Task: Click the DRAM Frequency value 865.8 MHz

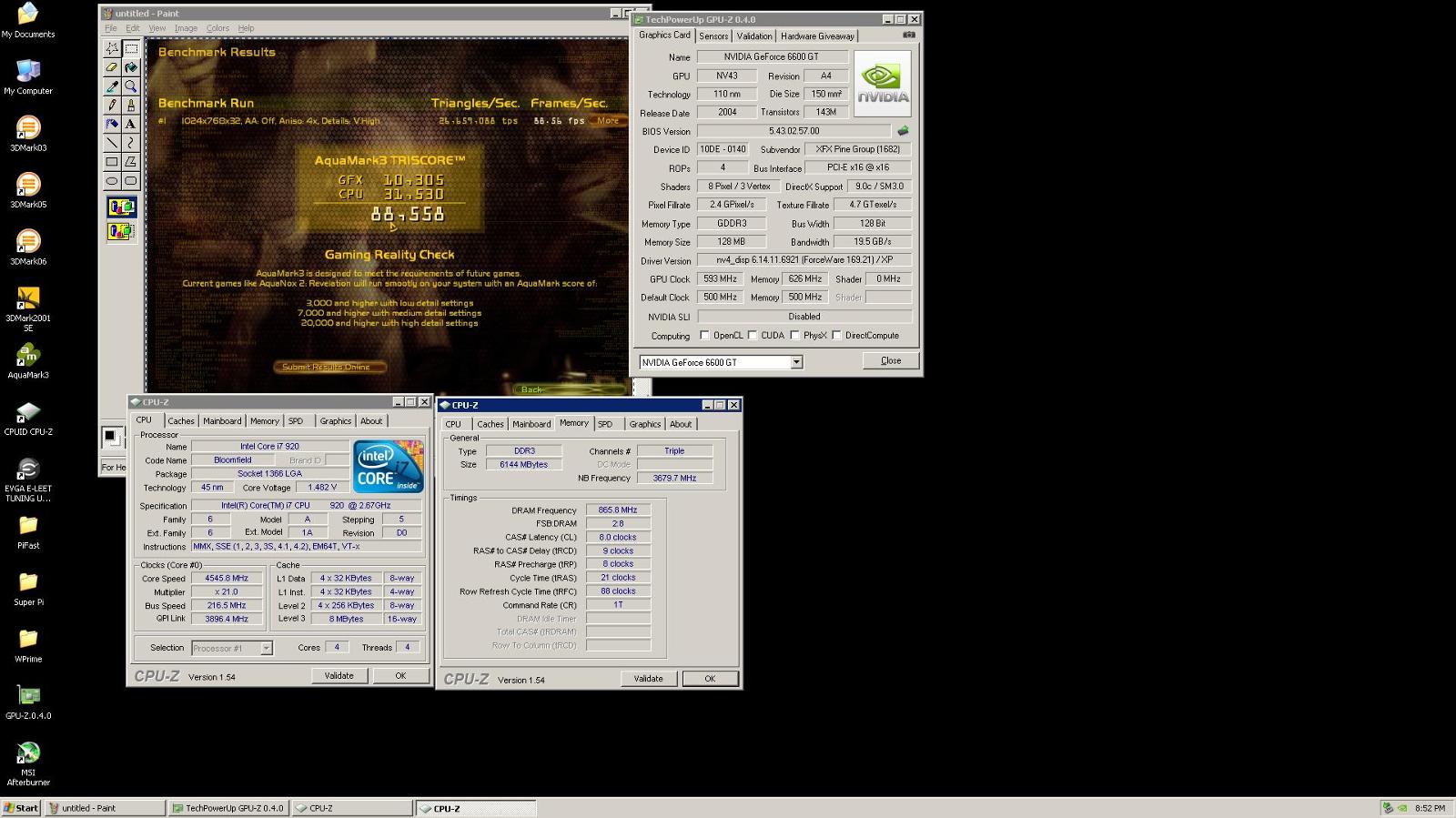Action: pyautogui.click(x=618, y=510)
